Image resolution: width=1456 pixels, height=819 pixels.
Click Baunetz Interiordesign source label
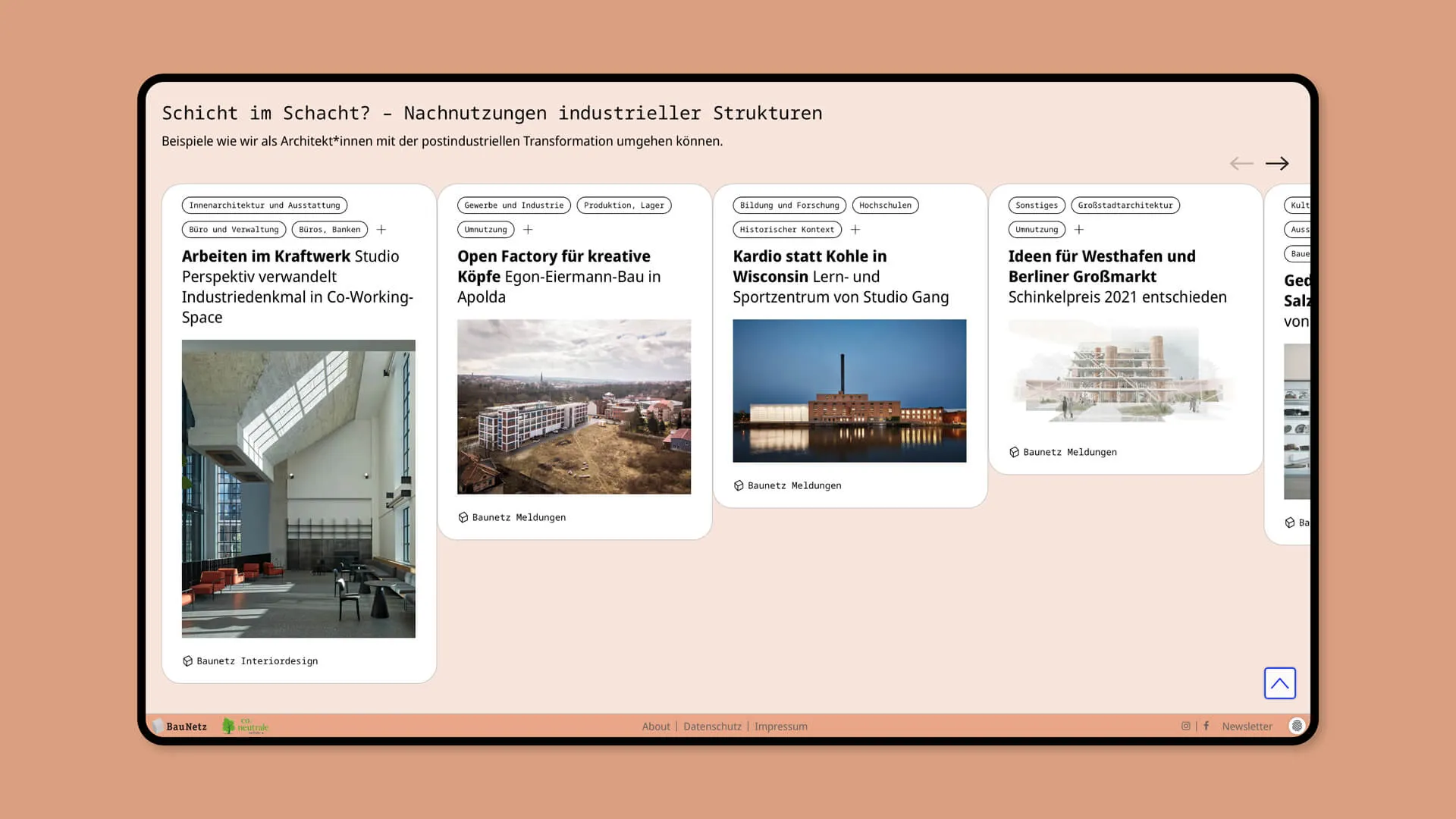pyautogui.click(x=257, y=661)
